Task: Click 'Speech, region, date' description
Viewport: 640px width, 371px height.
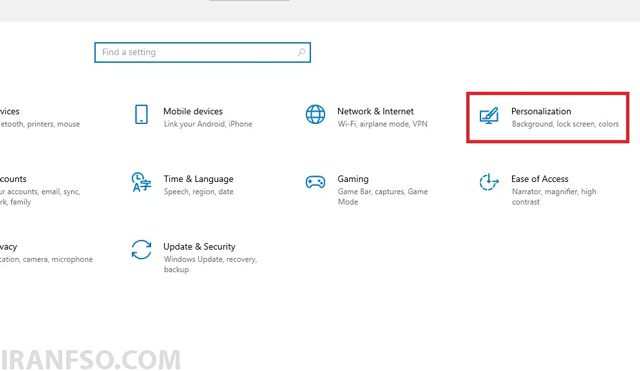Action: tap(198, 191)
